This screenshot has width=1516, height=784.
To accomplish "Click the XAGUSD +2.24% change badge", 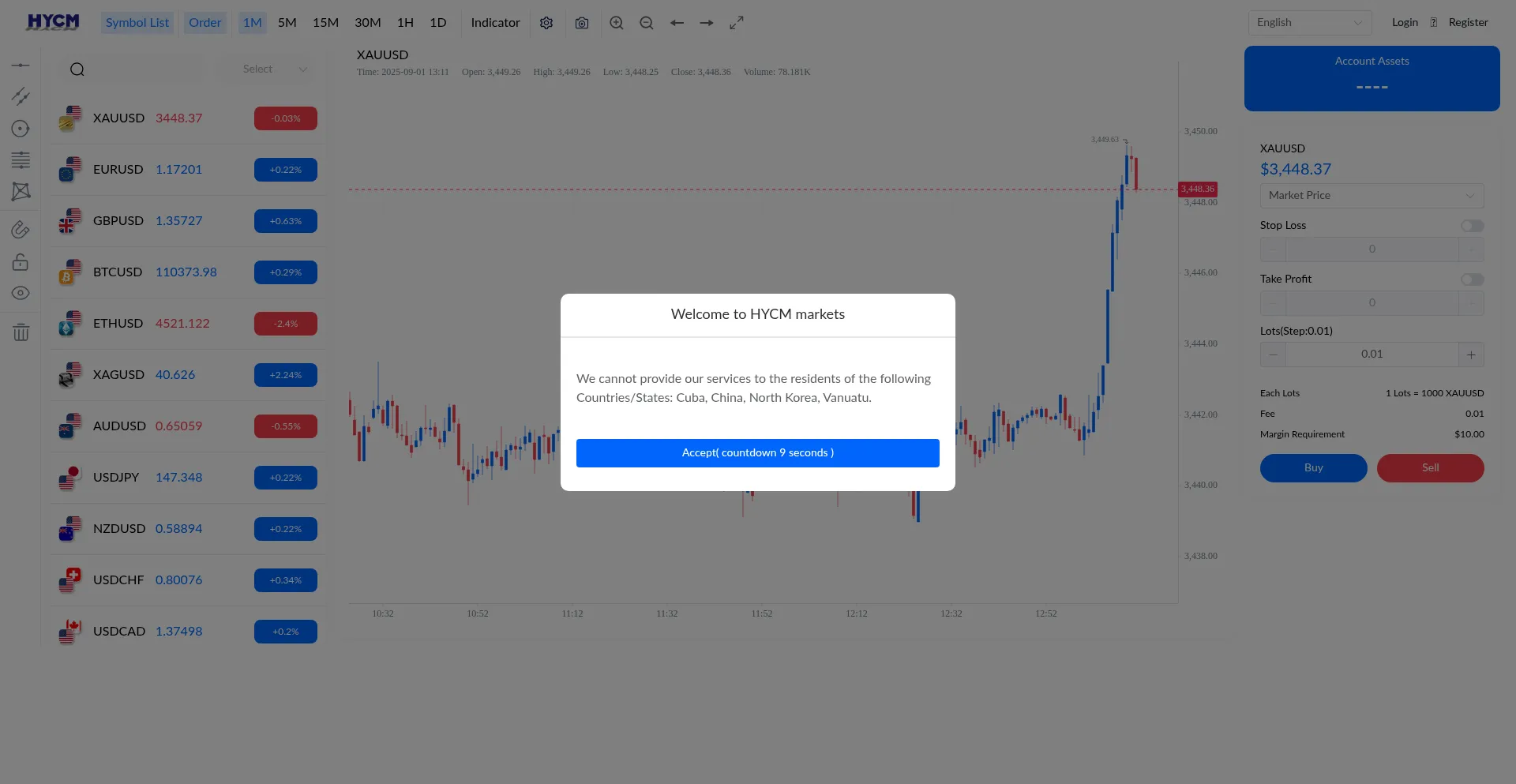I will (286, 375).
